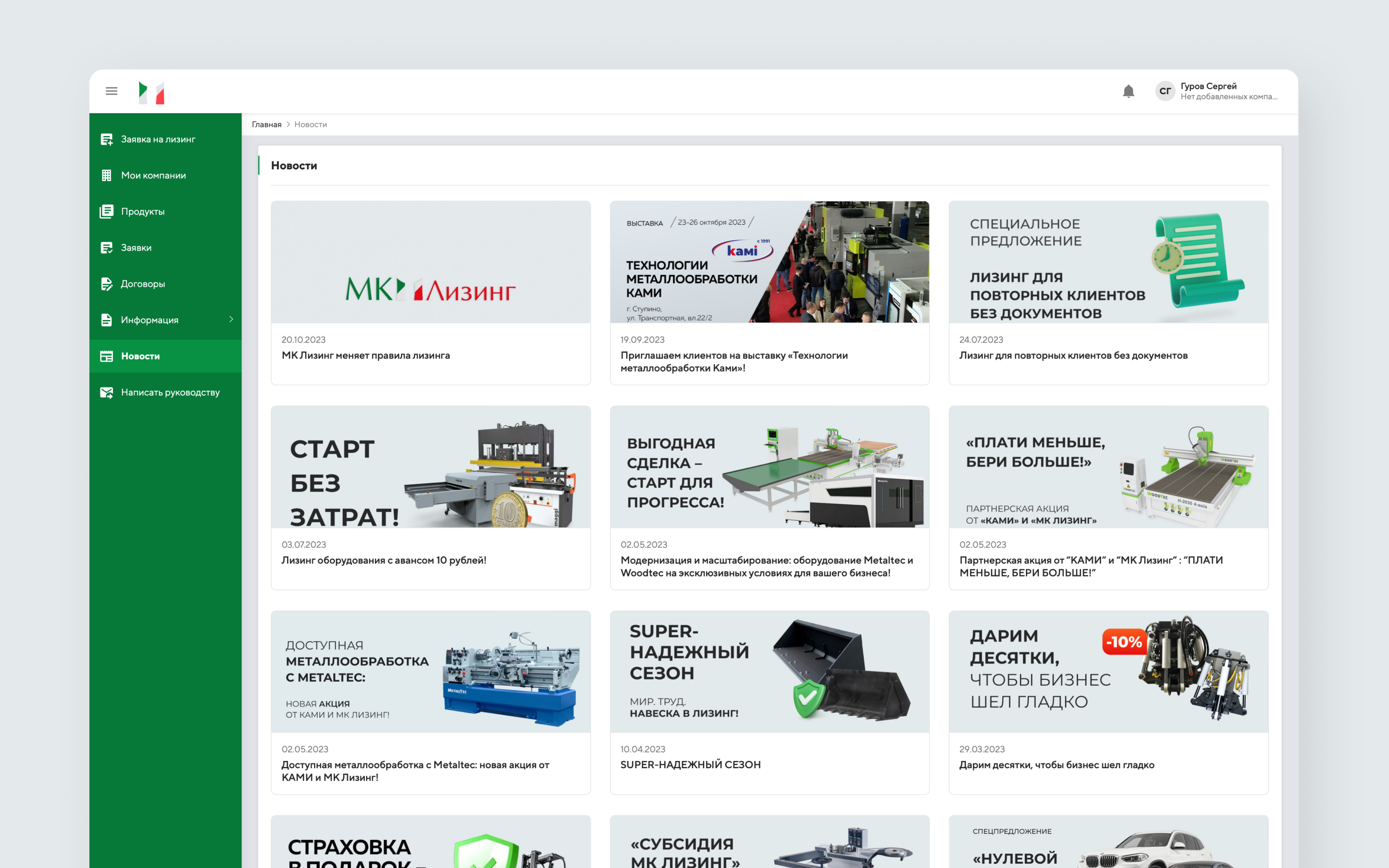Select Новости in the sidebar menu

[140, 357]
